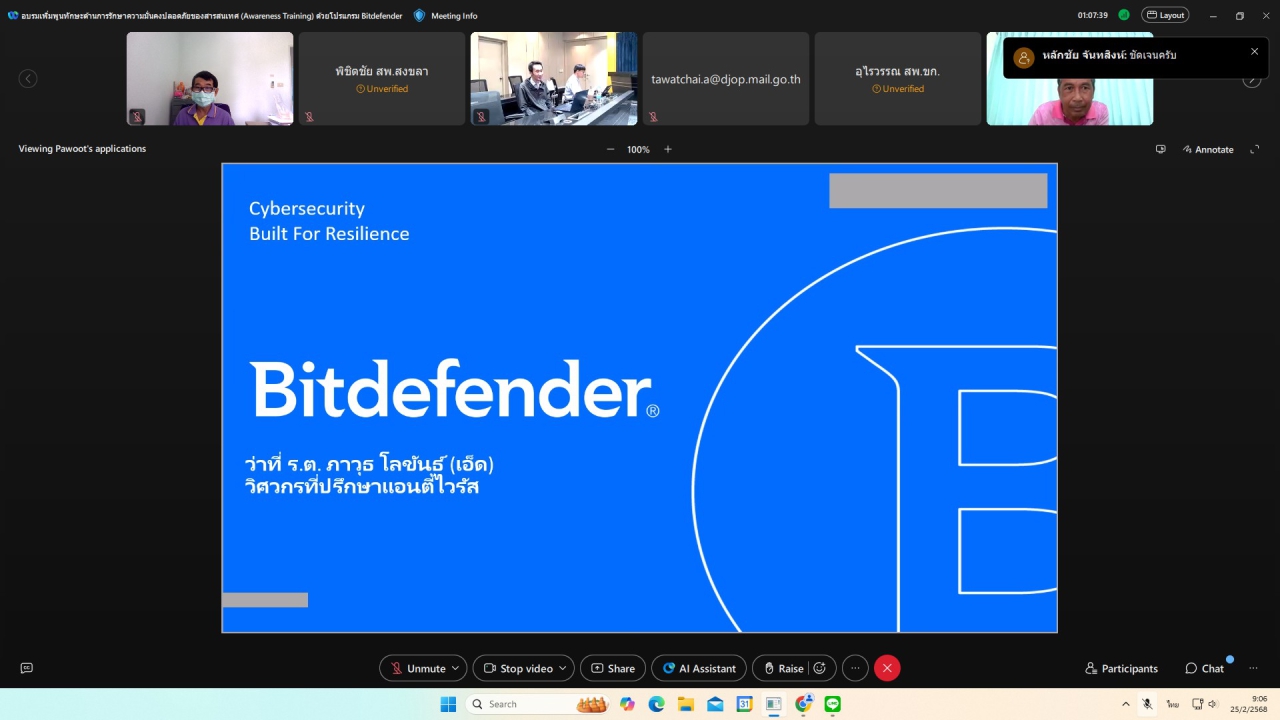
Task: Open the Chat panel
Action: pyautogui.click(x=1204, y=668)
